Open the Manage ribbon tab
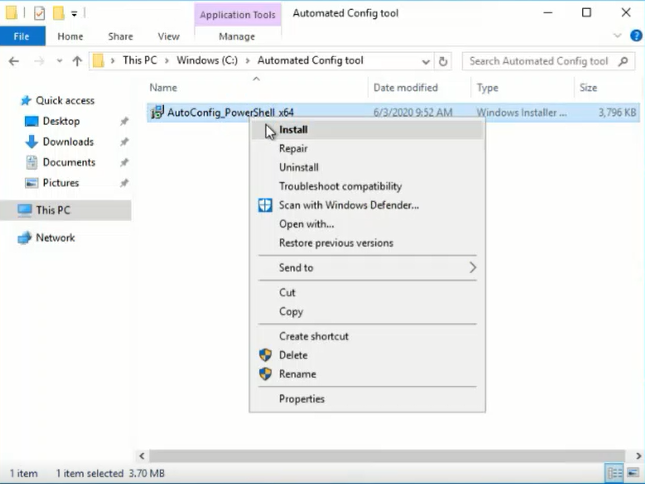Image resolution: width=645 pixels, height=484 pixels. (237, 37)
